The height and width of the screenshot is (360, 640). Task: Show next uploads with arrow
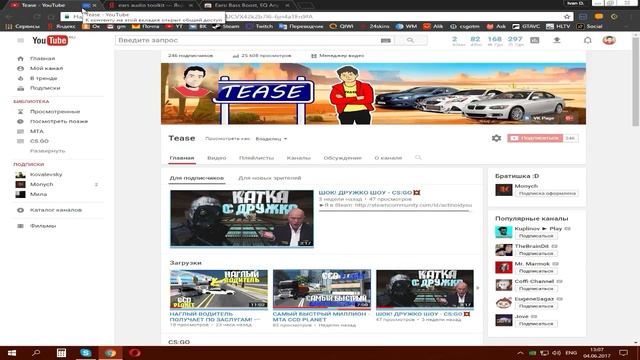(478, 288)
